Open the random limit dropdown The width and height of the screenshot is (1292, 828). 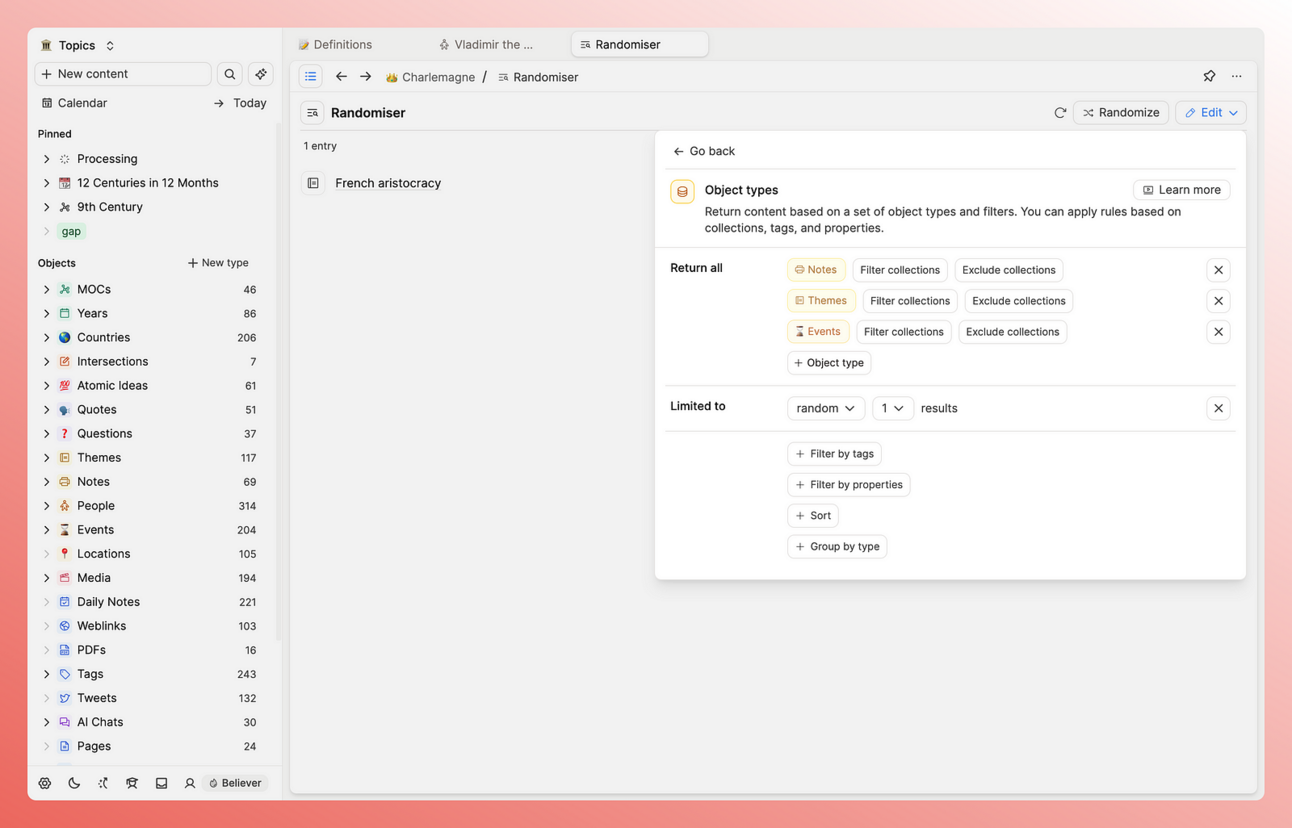click(x=826, y=408)
